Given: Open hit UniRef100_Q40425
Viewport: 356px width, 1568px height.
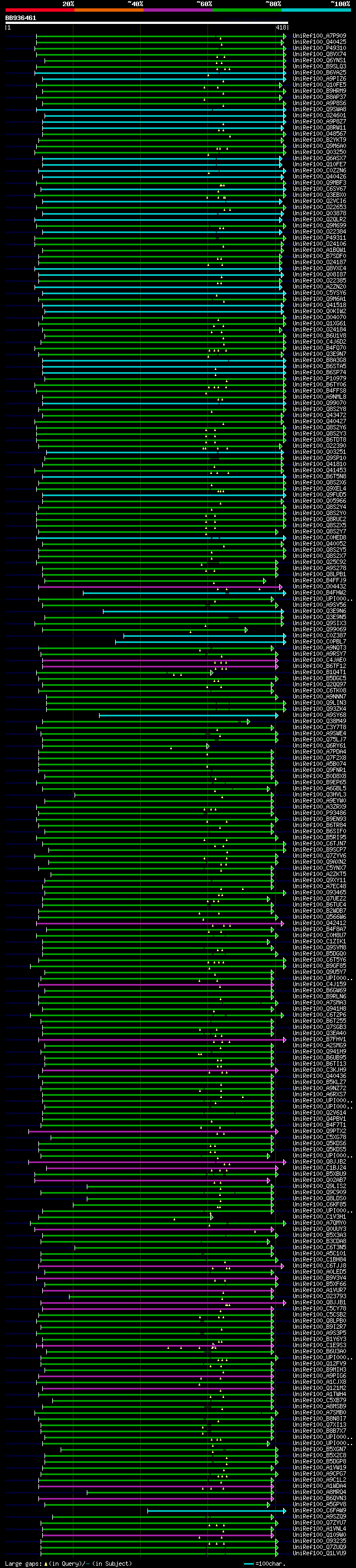Looking at the screenshot, I should 319,42.
